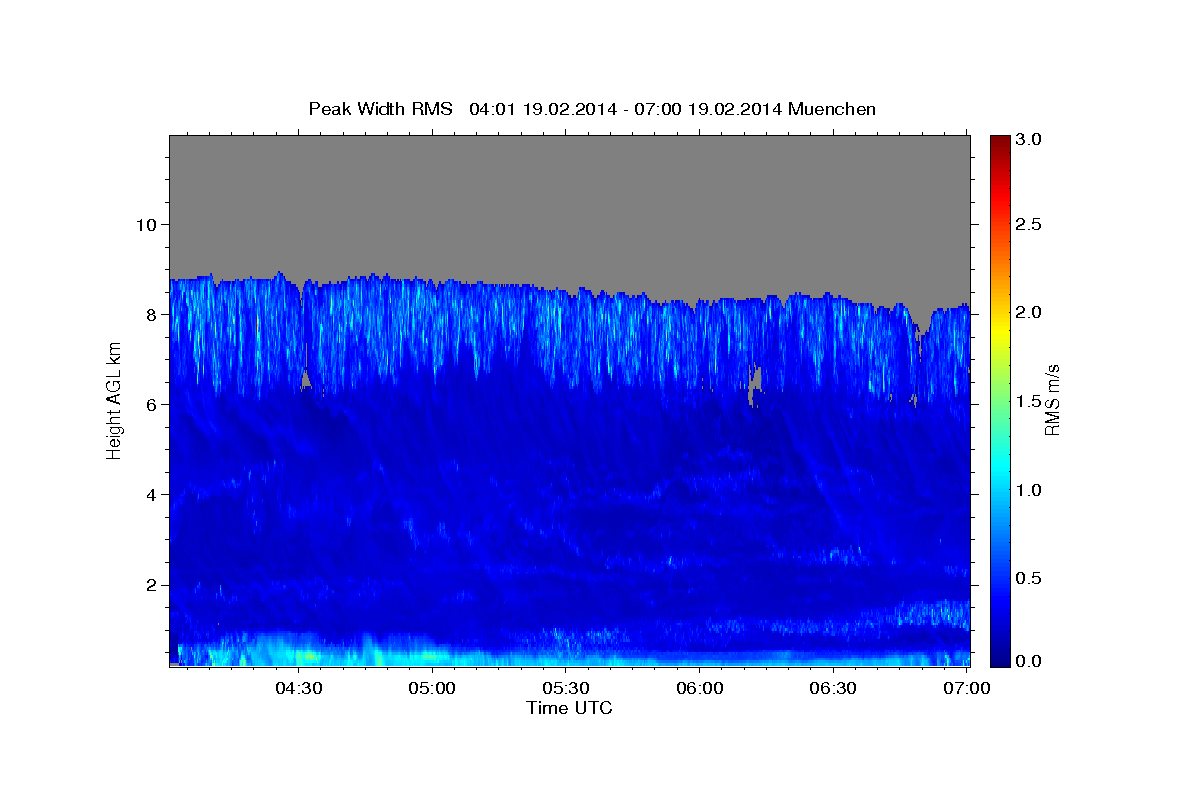
Task: Click the 05:00 time tick label
Action: click(432, 689)
